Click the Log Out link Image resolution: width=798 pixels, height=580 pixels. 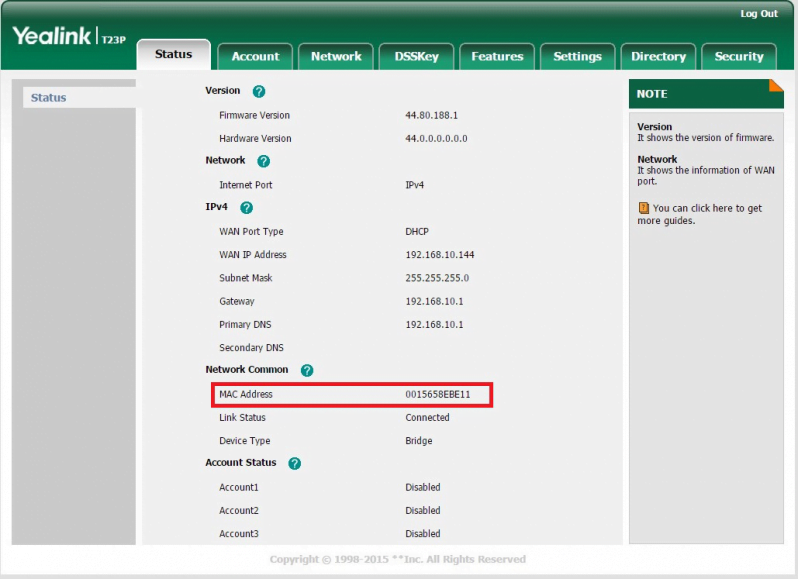coord(759,14)
